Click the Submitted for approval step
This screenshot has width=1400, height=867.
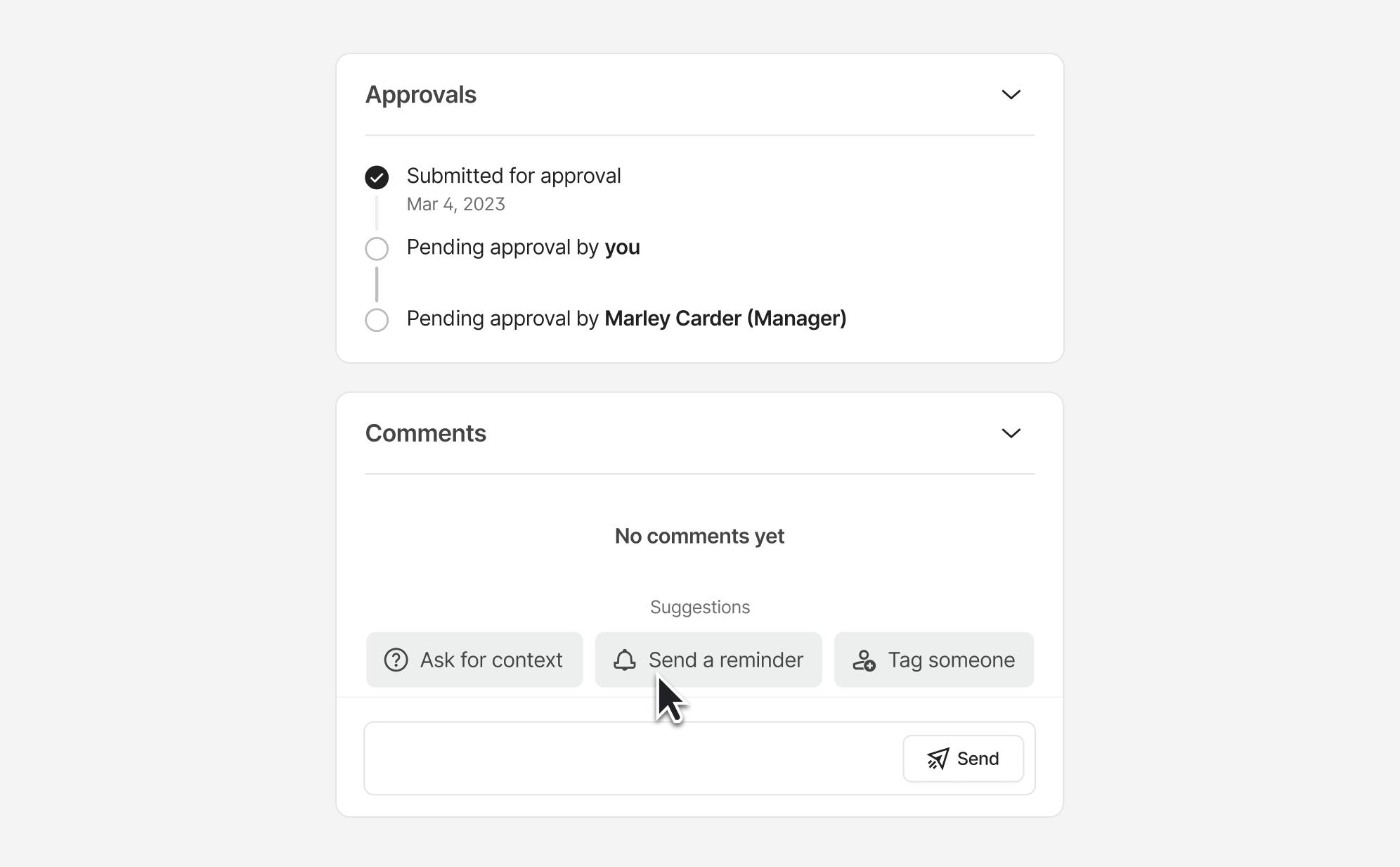(513, 176)
